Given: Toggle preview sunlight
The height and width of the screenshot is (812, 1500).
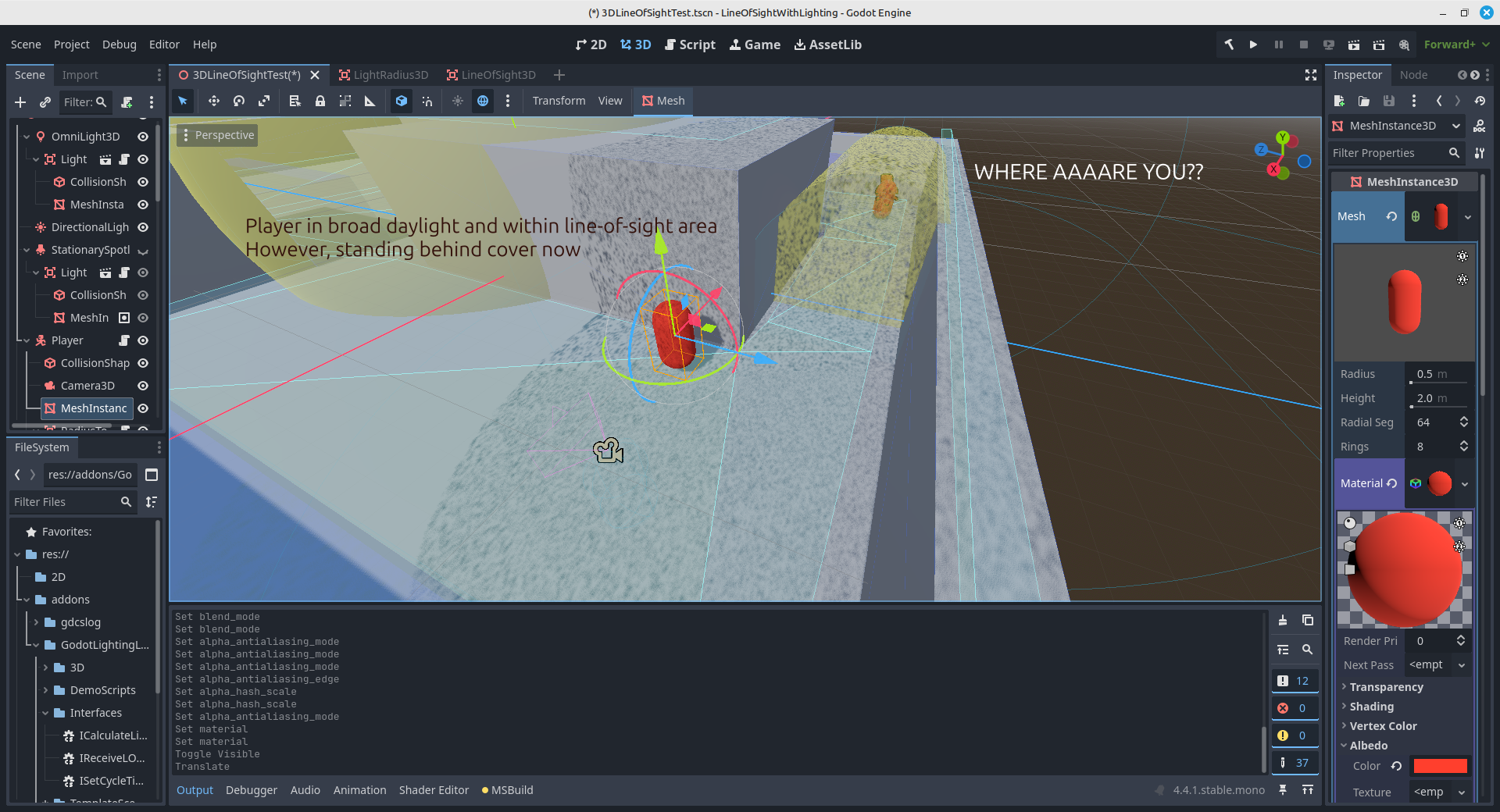Looking at the screenshot, I should (458, 101).
